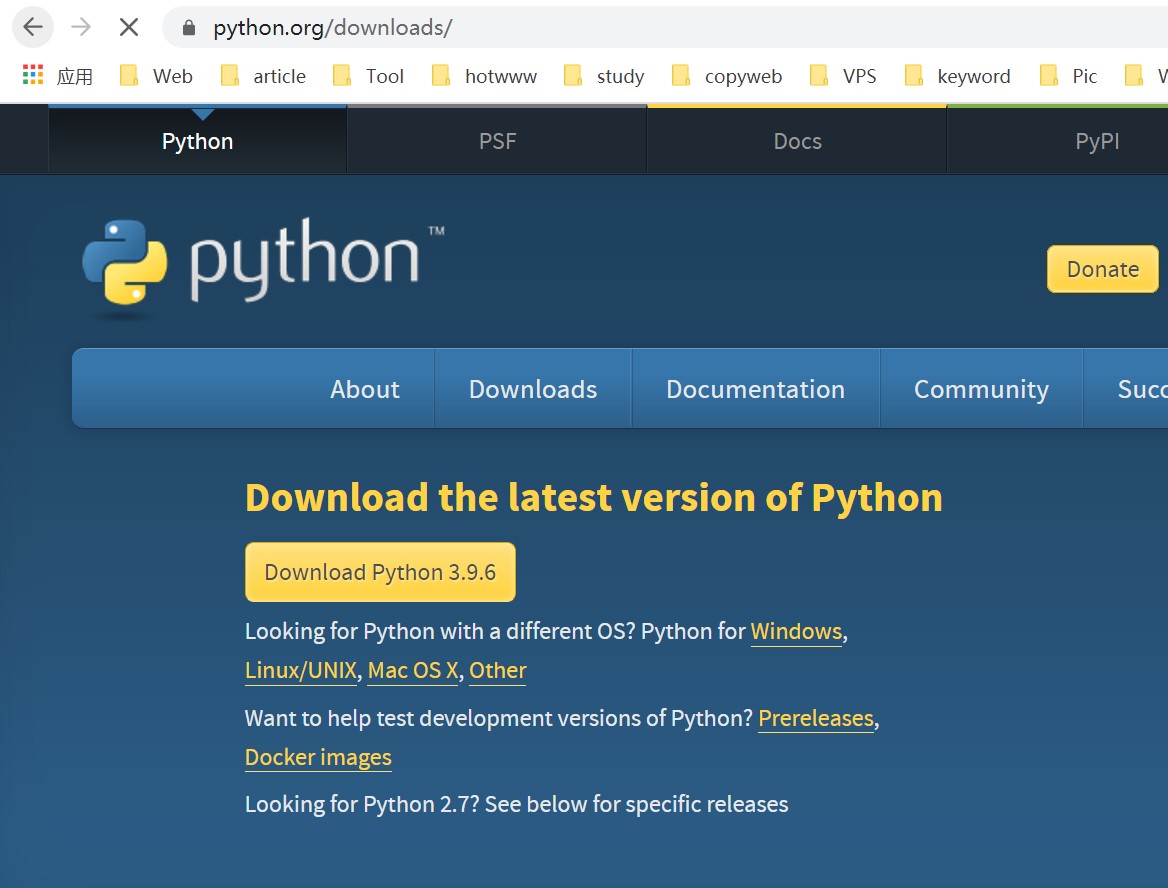Open the Community menu
Viewport: 1168px width, 888px height.
coord(981,389)
